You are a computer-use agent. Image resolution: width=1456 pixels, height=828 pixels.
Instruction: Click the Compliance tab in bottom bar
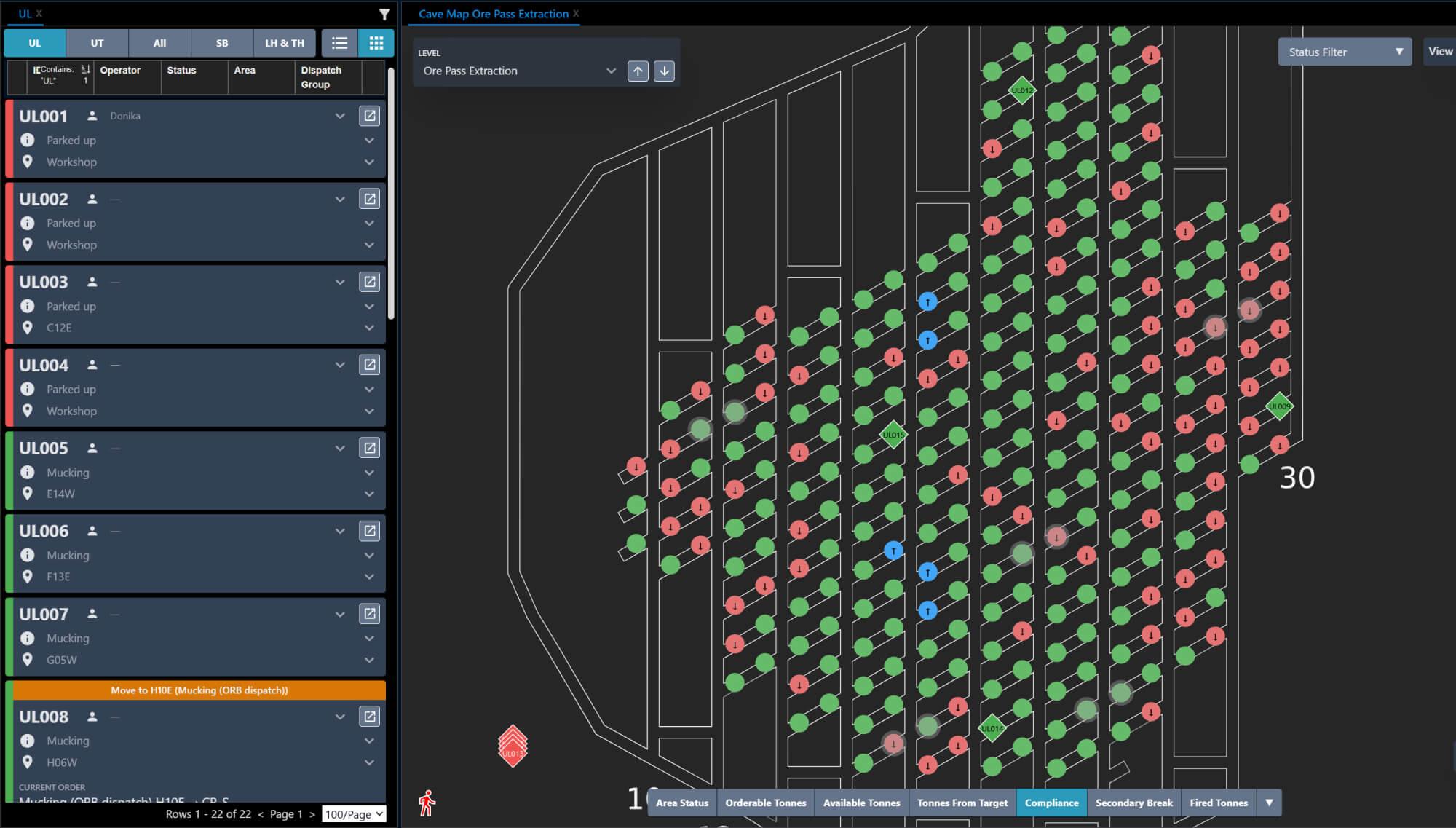pos(1051,802)
